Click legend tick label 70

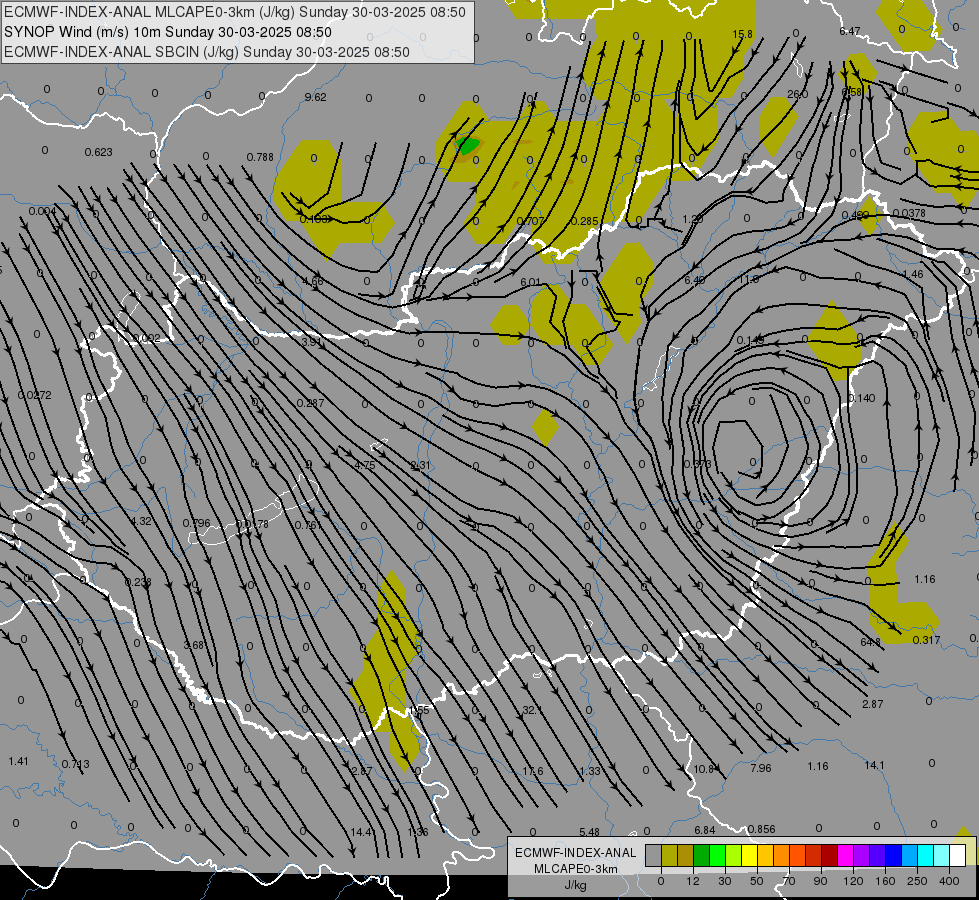(789, 881)
